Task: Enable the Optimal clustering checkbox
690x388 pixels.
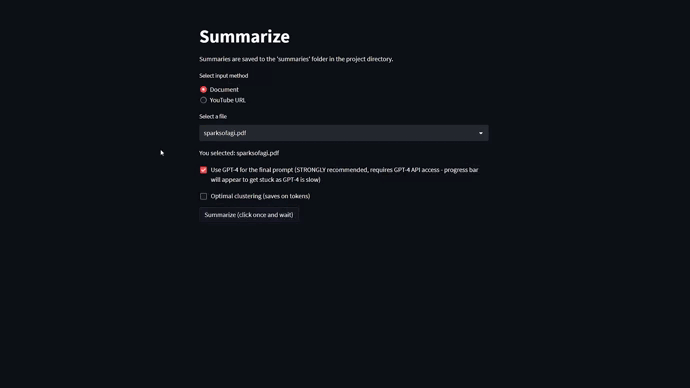Action: pyautogui.click(x=203, y=196)
